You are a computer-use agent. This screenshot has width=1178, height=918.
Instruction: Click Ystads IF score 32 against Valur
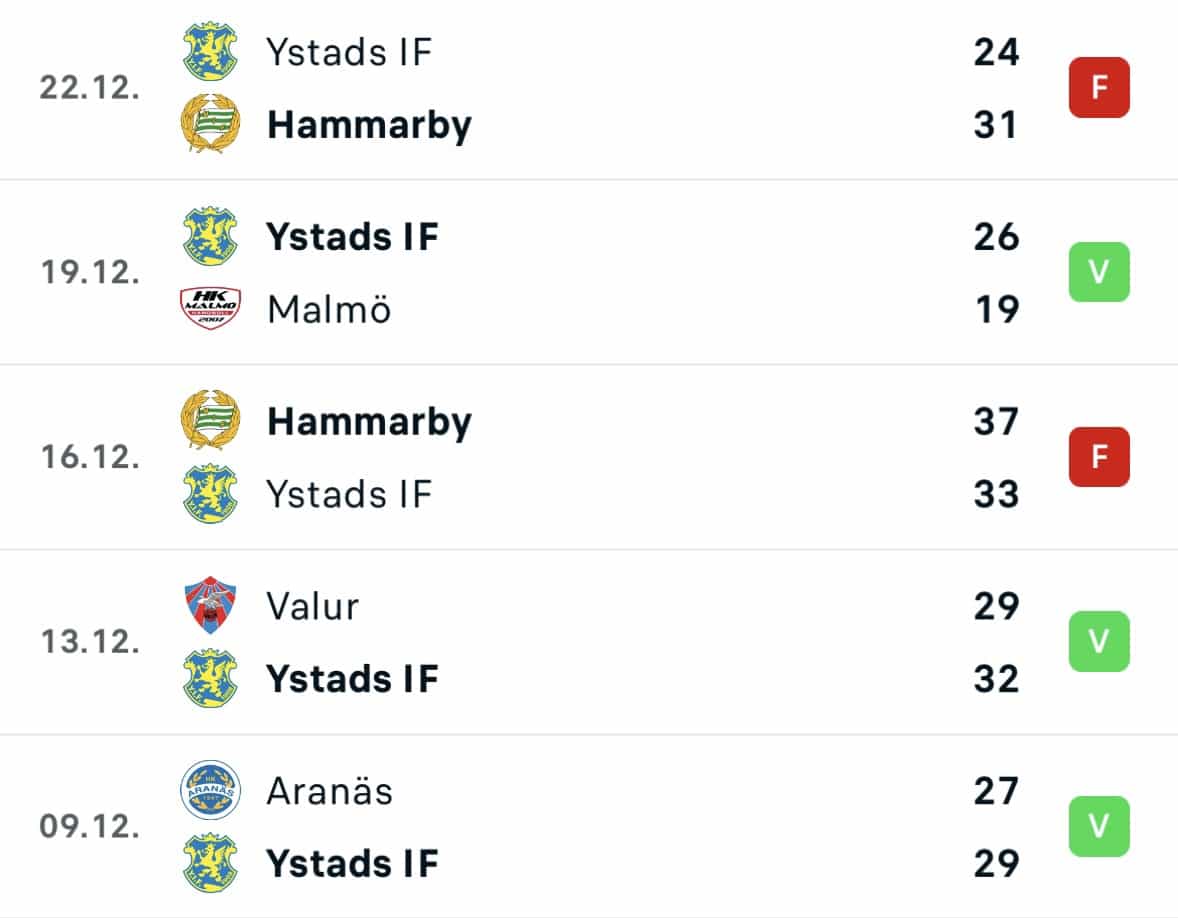[996, 678]
